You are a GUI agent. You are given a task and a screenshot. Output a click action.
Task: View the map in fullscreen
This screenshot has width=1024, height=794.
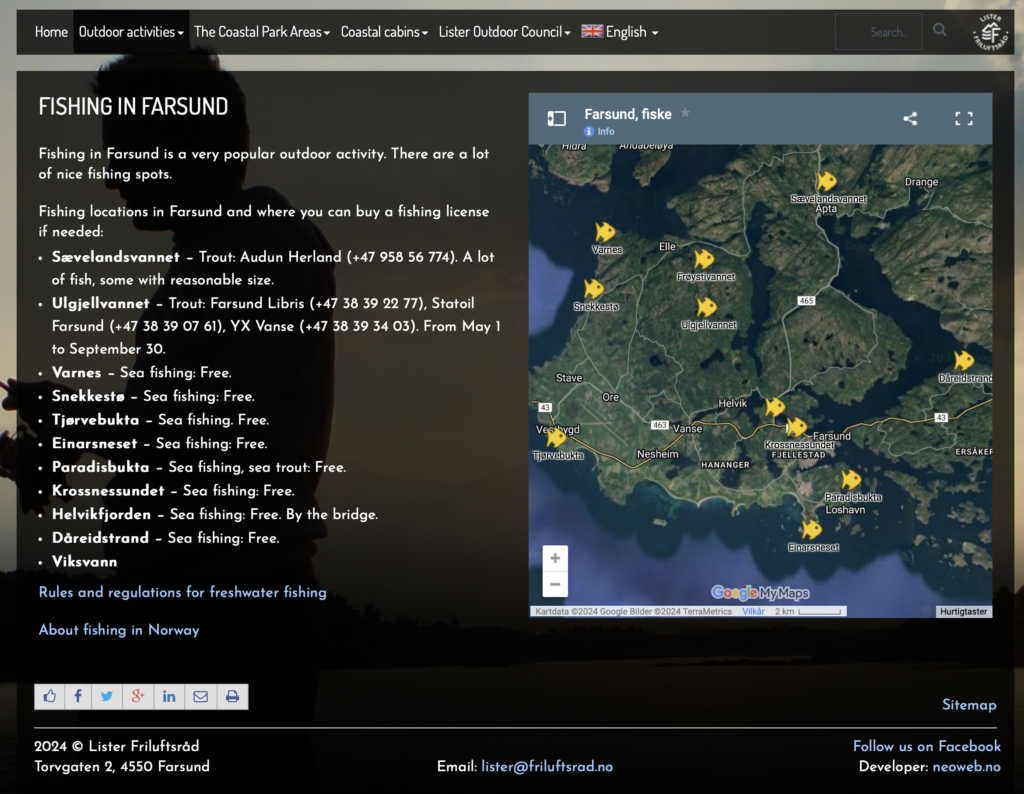click(x=963, y=118)
